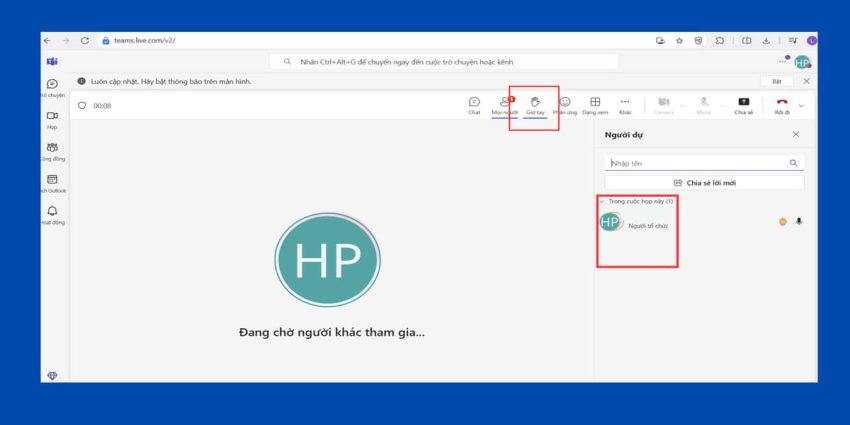Open the Khác more options menu

[x=625, y=105]
